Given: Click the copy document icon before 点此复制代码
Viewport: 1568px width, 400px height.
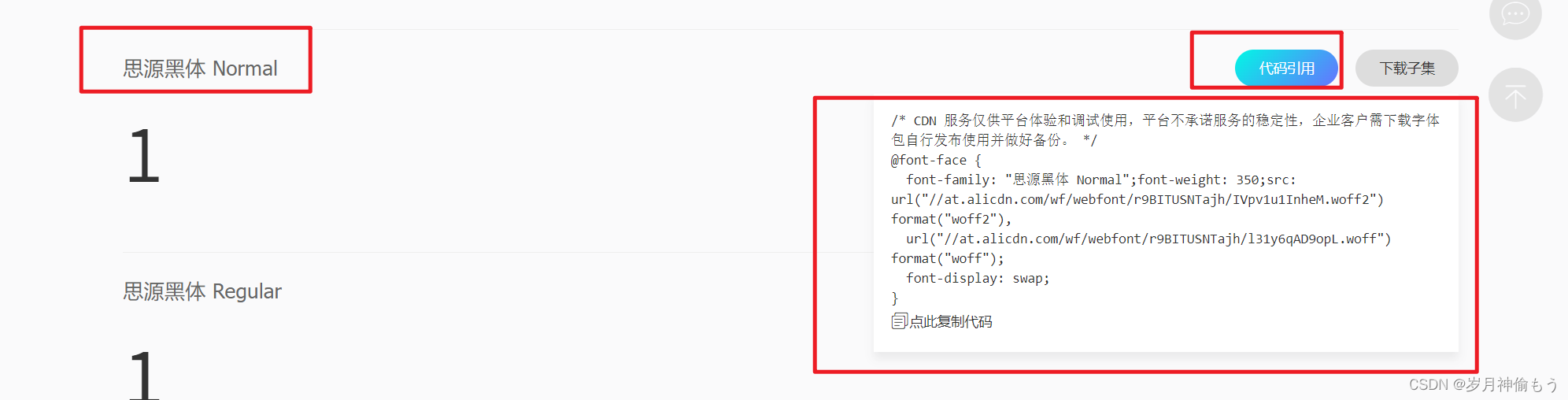Looking at the screenshot, I should [x=899, y=321].
